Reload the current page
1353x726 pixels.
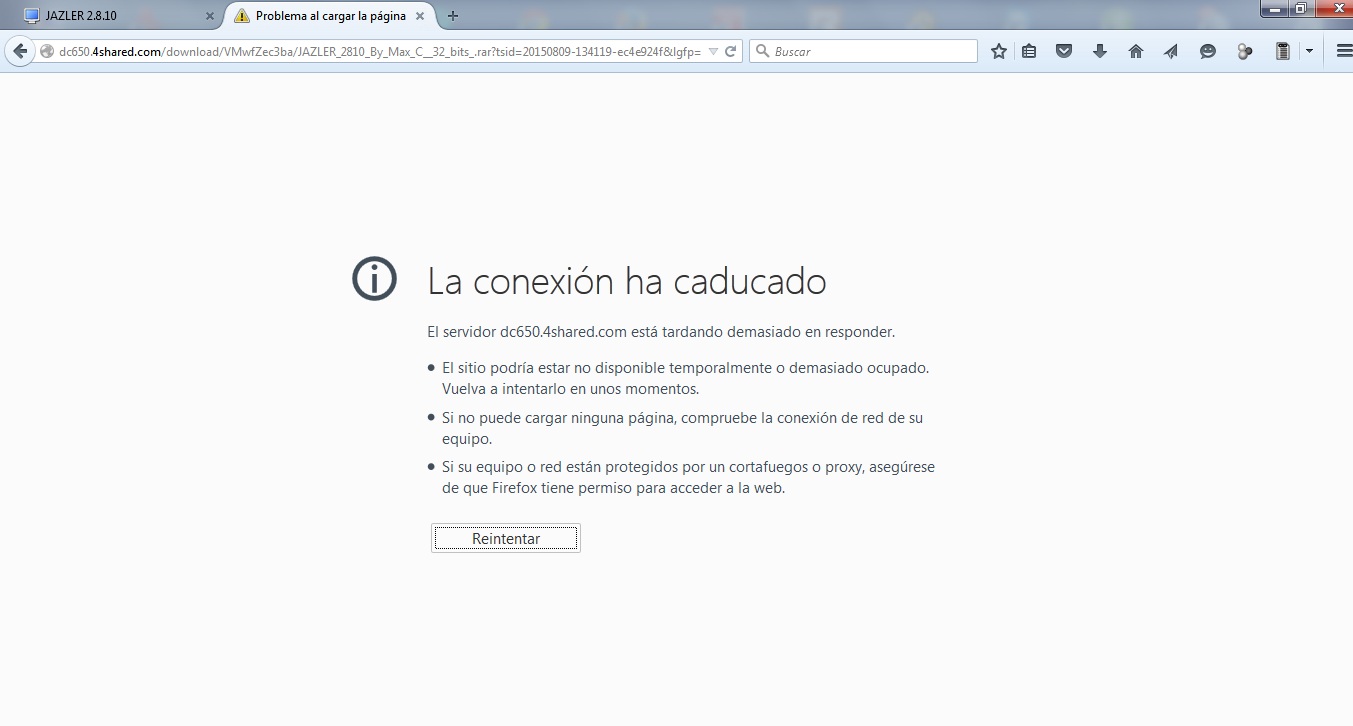pos(731,52)
